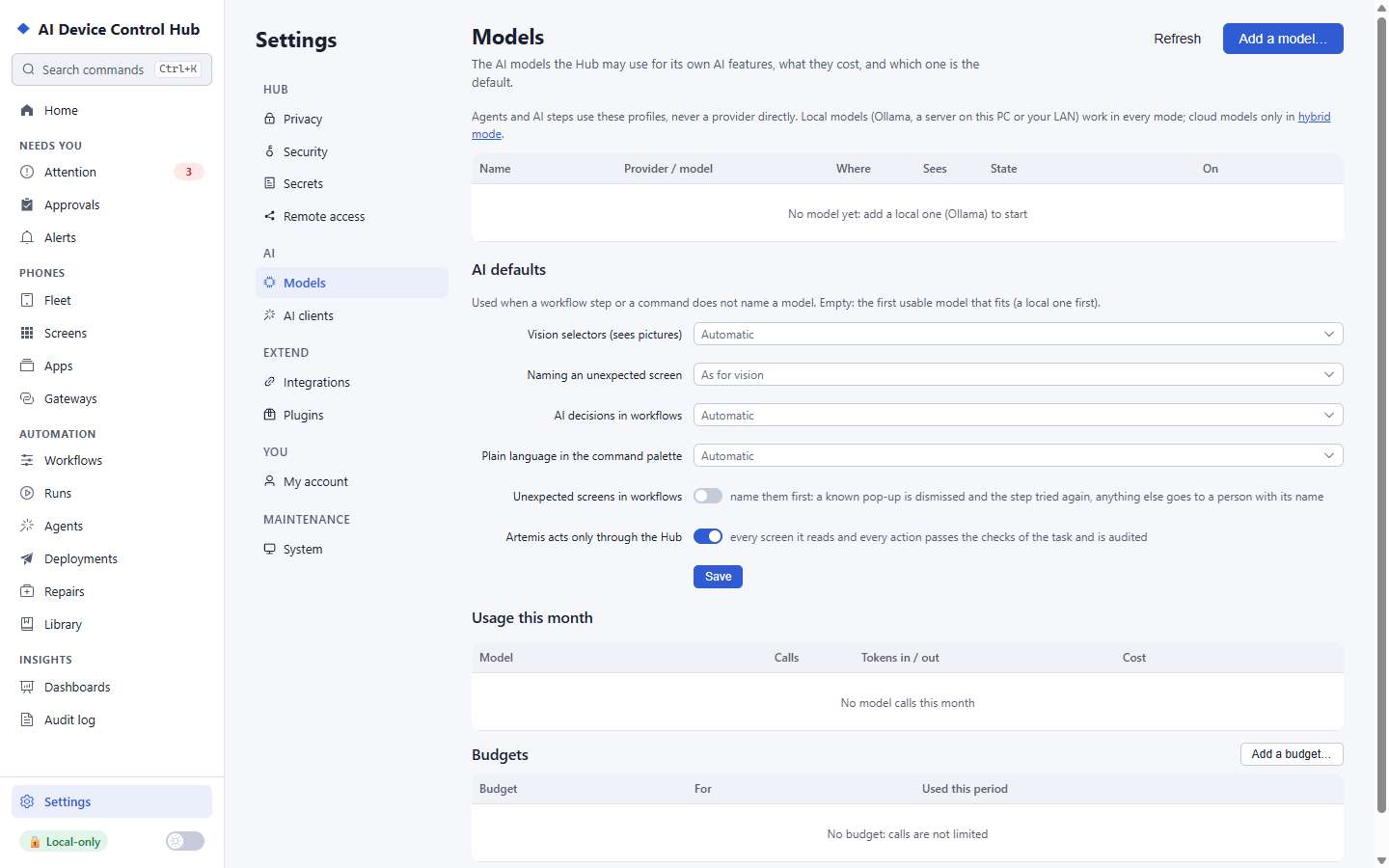
Task: Click the Settings gear in sidebar
Action: [x=27, y=802]
